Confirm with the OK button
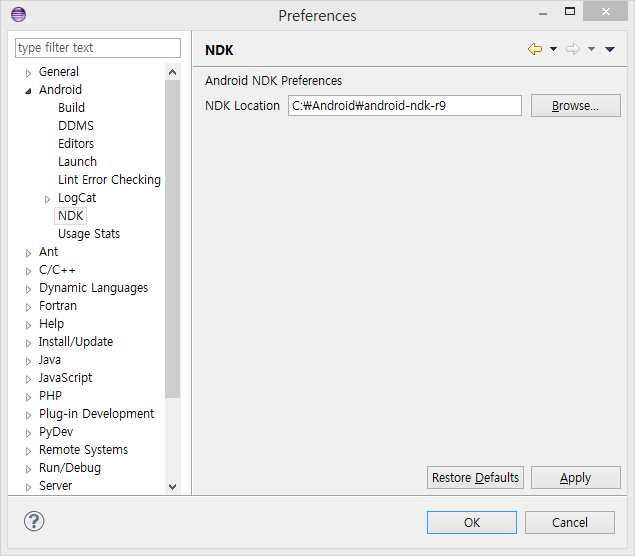635x556 pixels. pos(471,522)
